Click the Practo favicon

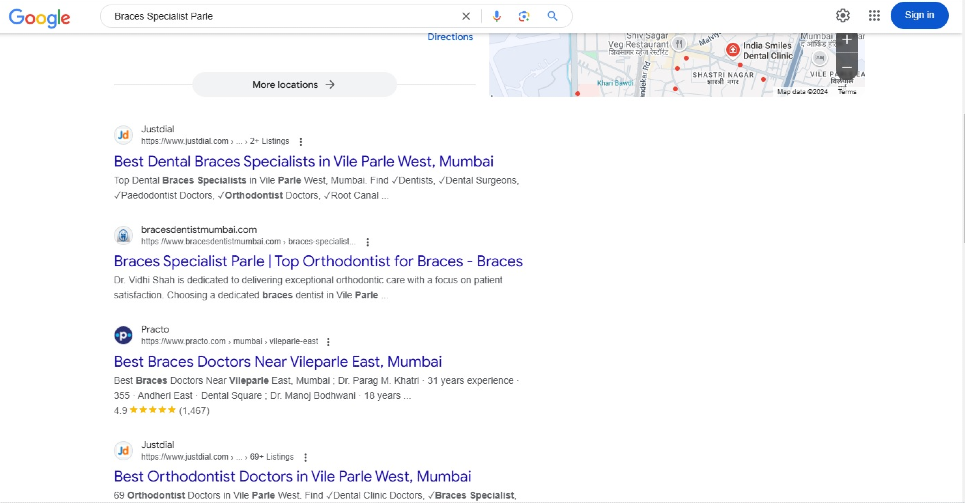[x=123, y=335]
